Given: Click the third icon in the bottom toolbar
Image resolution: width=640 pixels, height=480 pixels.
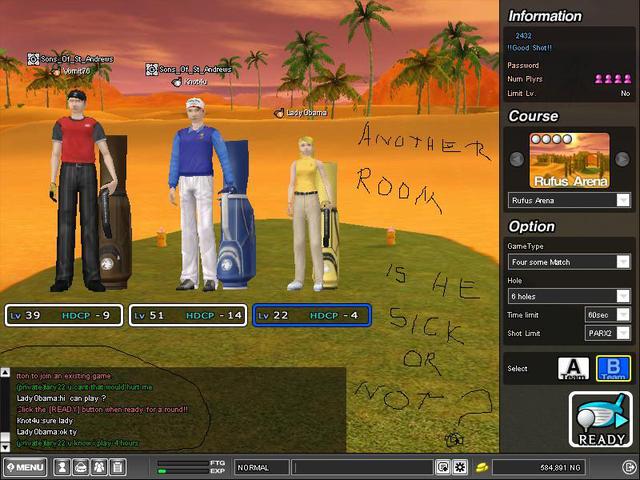Looking at the screenshot, I should (x=99, y=467).
